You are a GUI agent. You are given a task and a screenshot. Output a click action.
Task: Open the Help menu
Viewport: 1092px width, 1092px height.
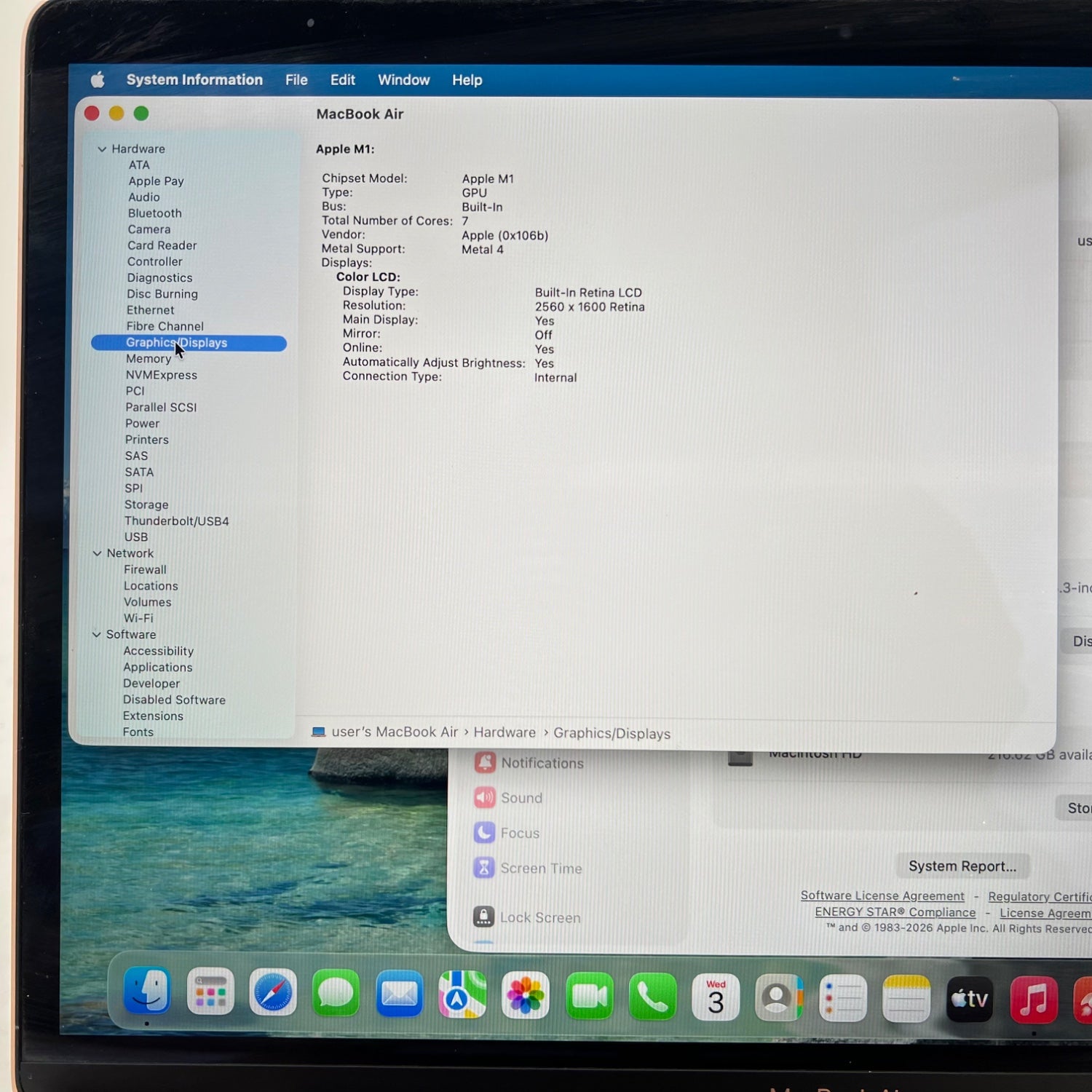(467, 80)
